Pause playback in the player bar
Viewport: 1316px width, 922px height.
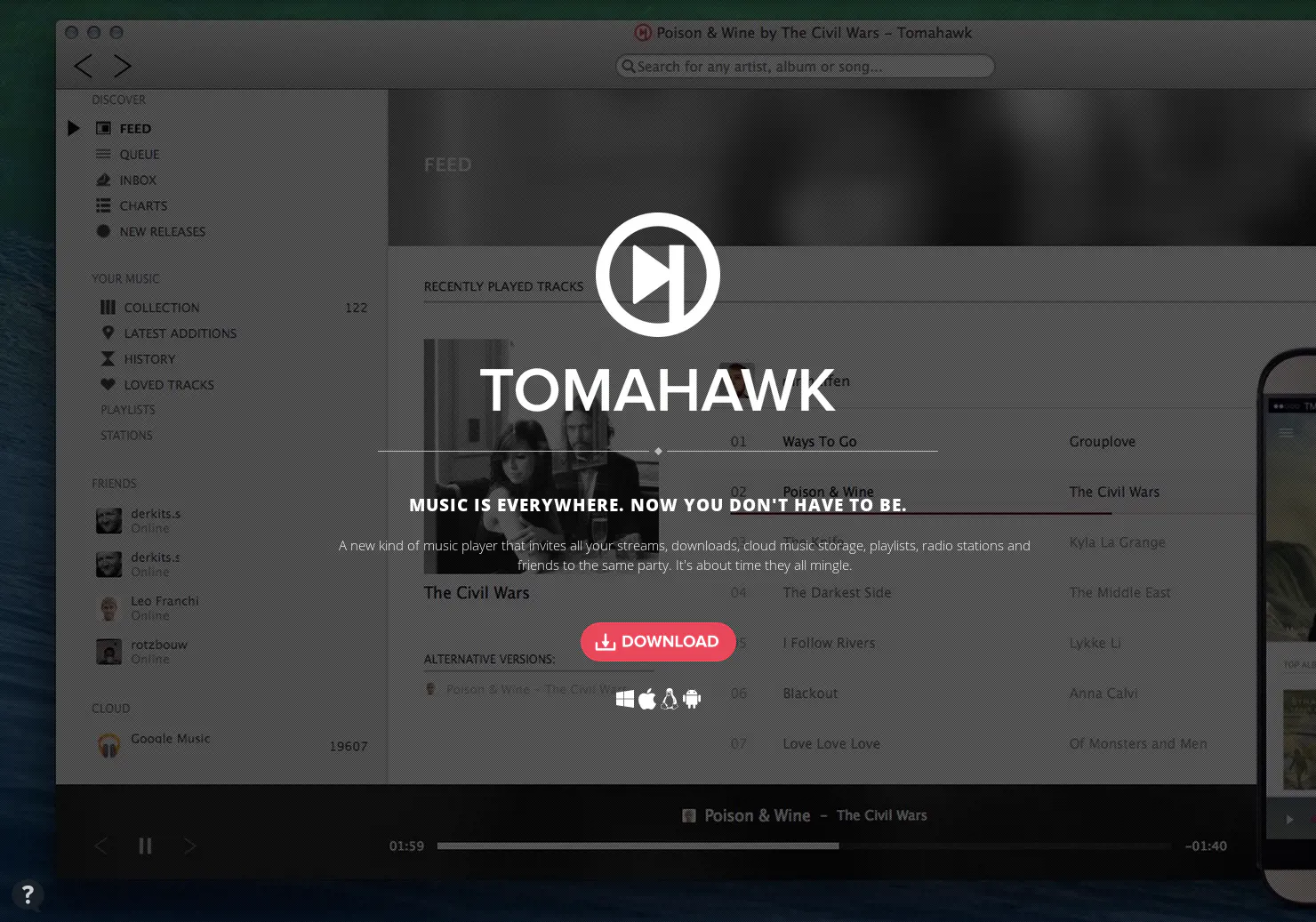(x=145, y=846)
